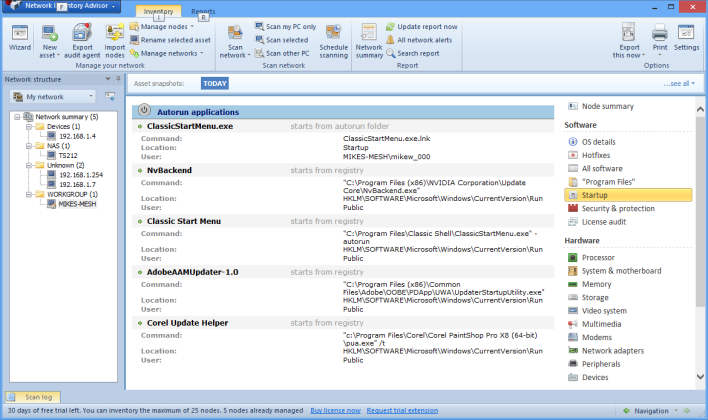The width and height of the screenshot is (708, 420).
Task: Open Node summary
Action: click(x=607, y=106)
